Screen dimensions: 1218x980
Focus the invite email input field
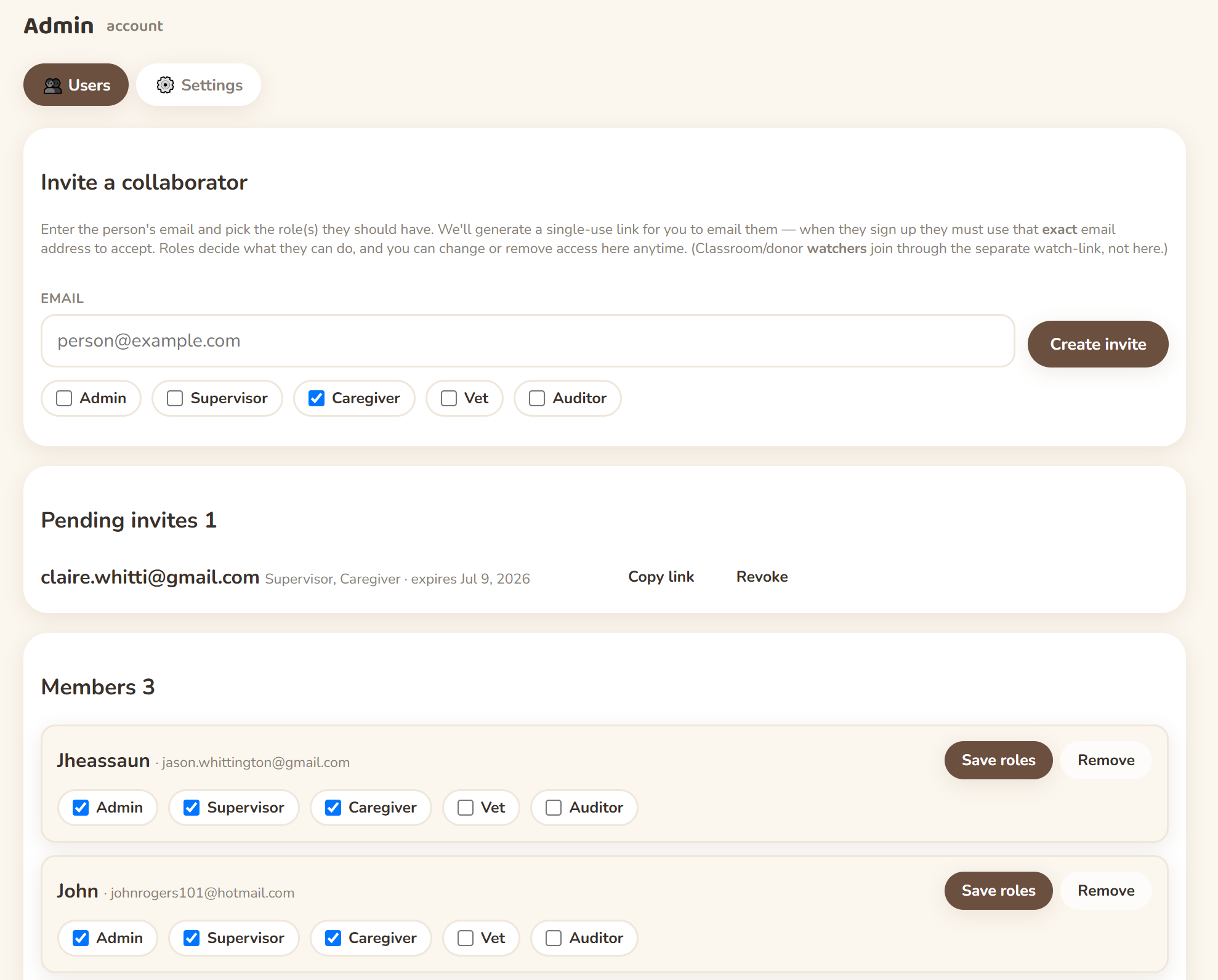pos(528,341)
